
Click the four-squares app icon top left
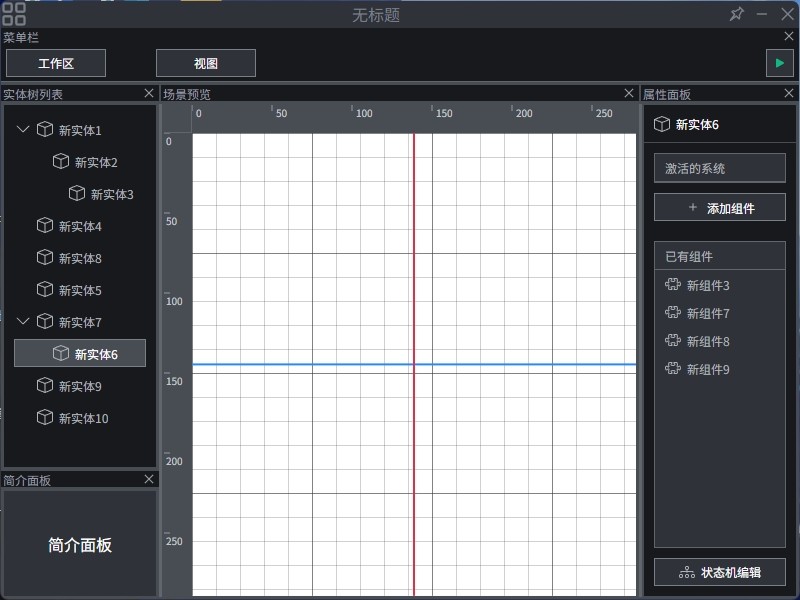14,14
